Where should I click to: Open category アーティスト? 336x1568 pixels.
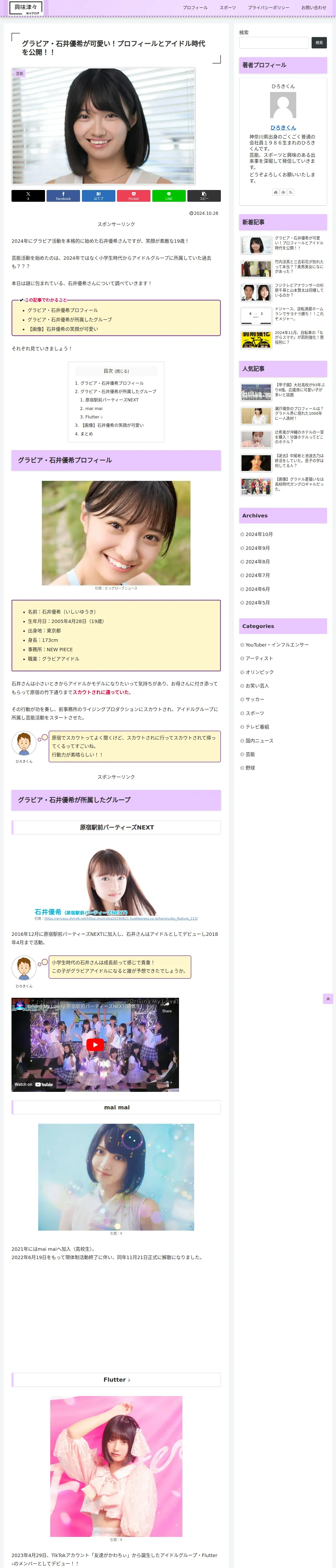click(x=259, y=659)
